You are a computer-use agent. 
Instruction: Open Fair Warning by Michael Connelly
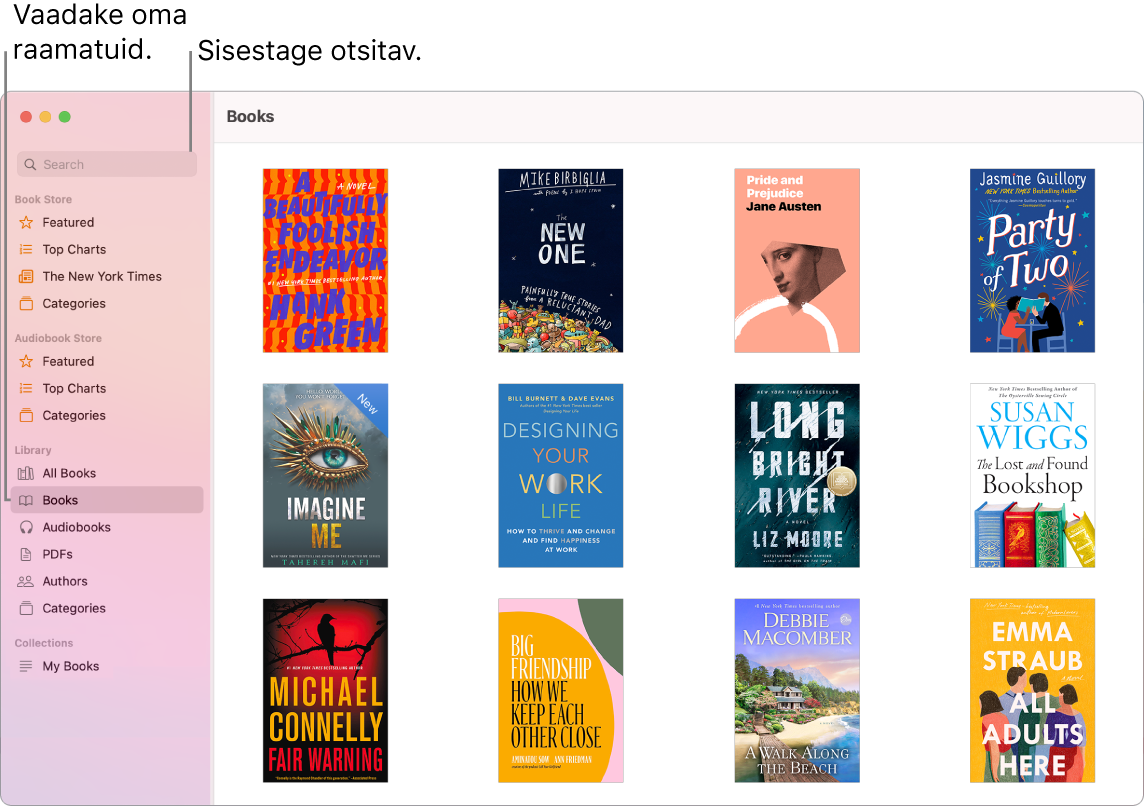[325, 690]
